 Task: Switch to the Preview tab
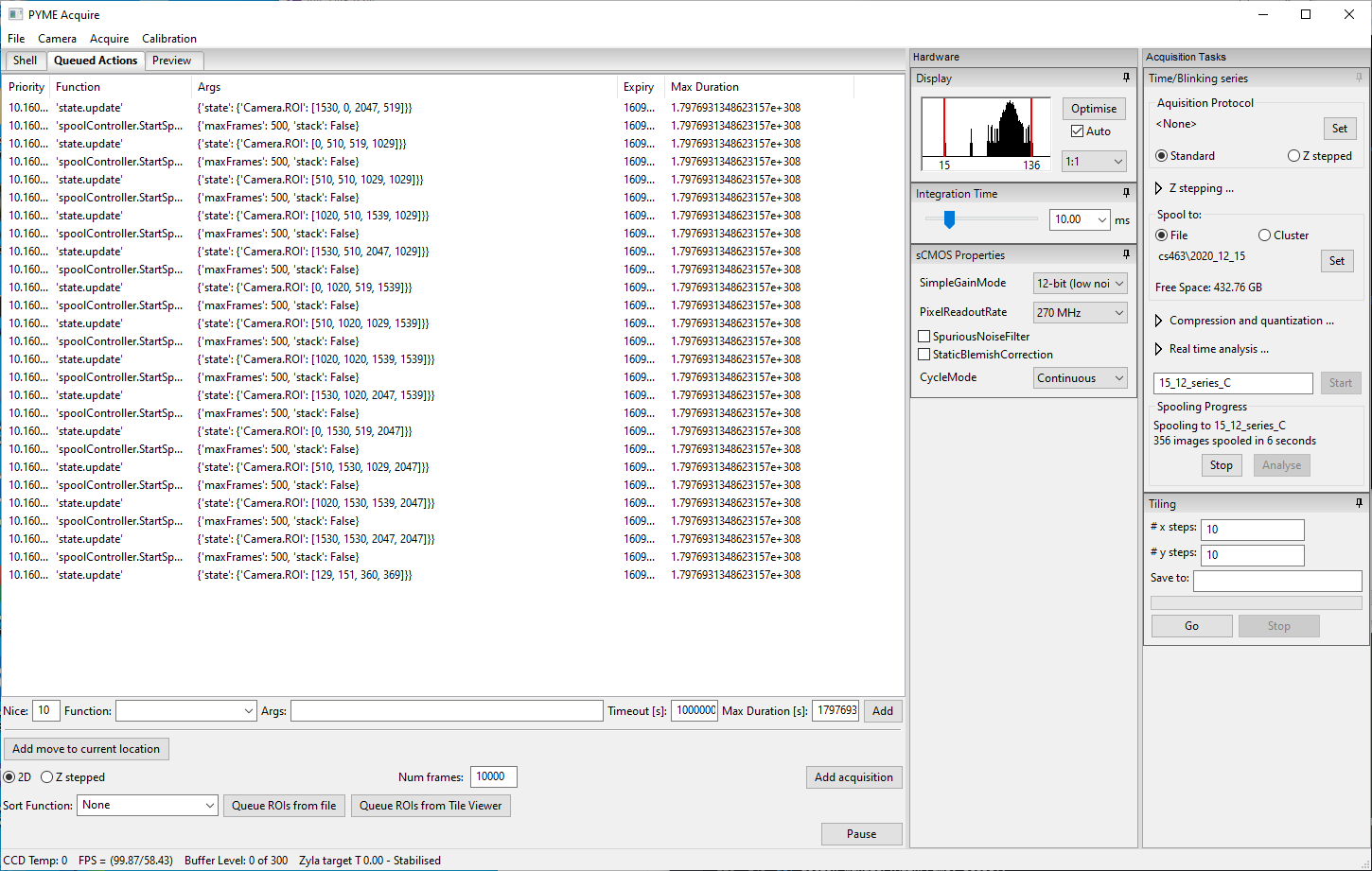click(x=173, y=60)
